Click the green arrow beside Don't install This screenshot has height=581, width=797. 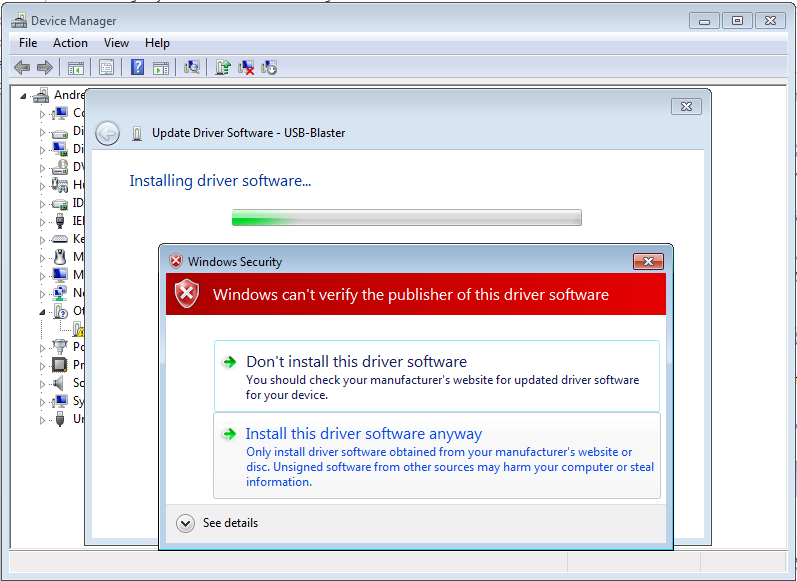230,362
